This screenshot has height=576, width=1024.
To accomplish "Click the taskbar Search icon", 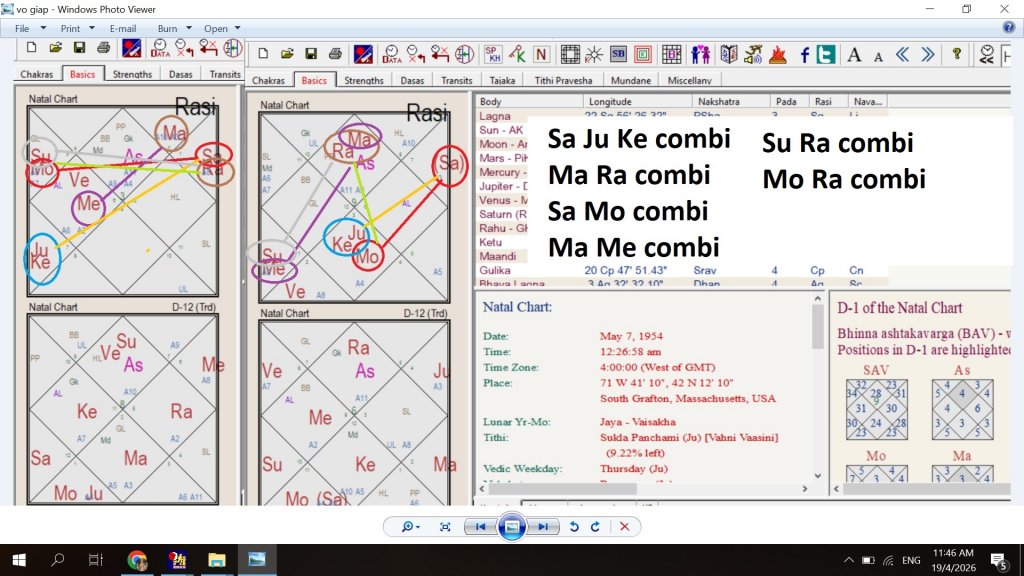I will click(x=57, y=560).
